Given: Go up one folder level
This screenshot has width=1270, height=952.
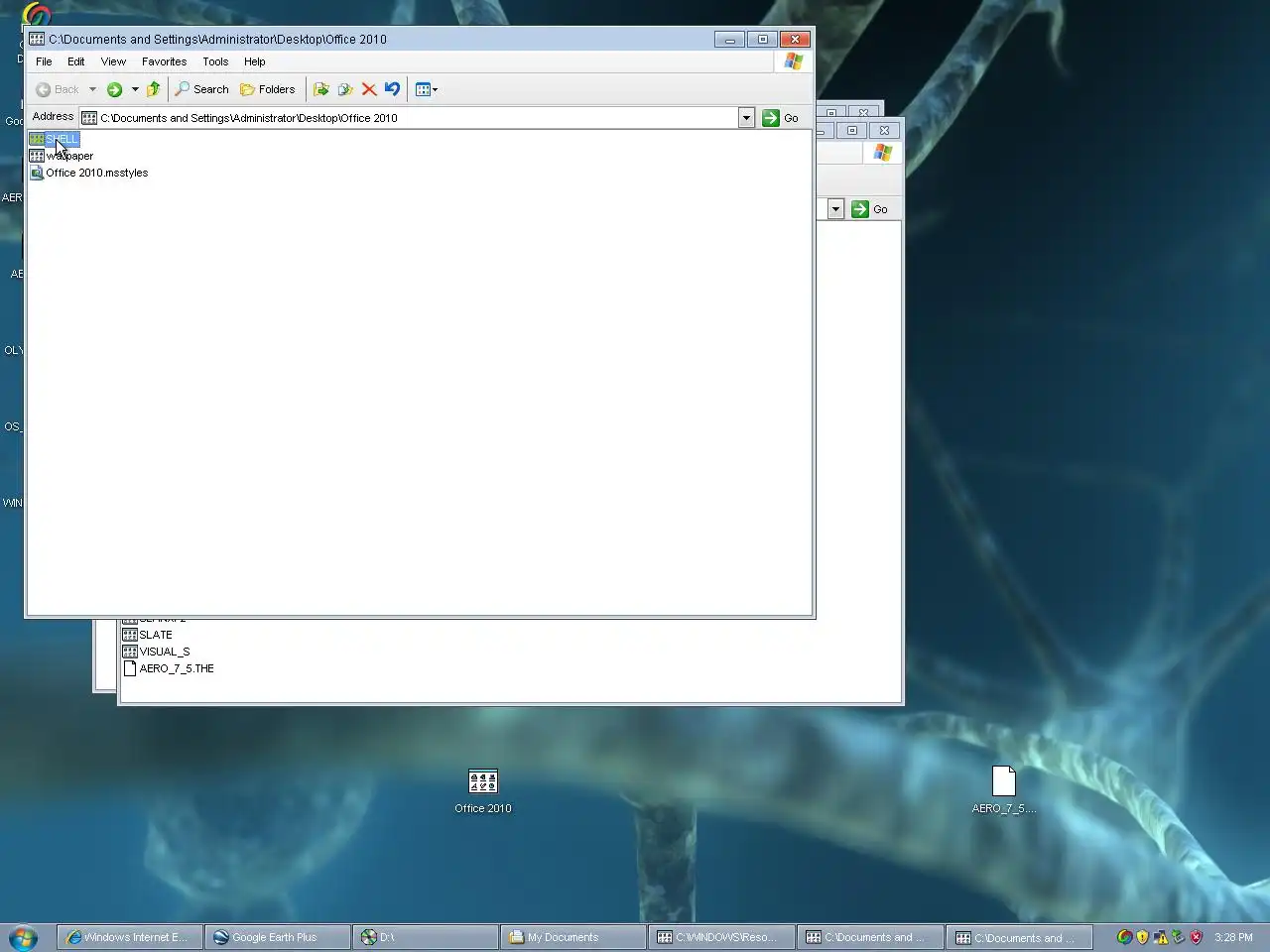Looking at the screenshot, I should 153,89.
